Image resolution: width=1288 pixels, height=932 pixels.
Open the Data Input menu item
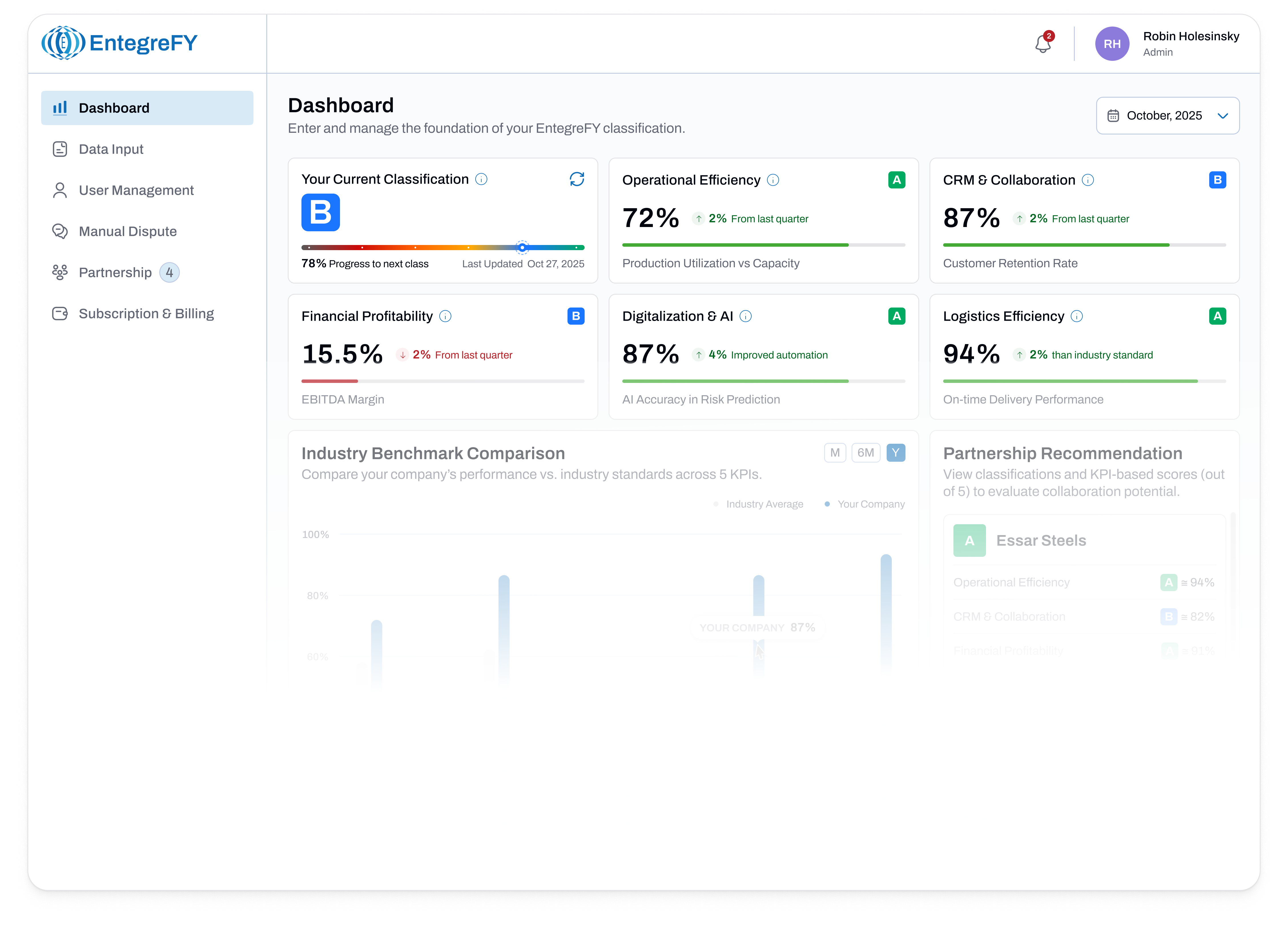click(x=147, y=149)
